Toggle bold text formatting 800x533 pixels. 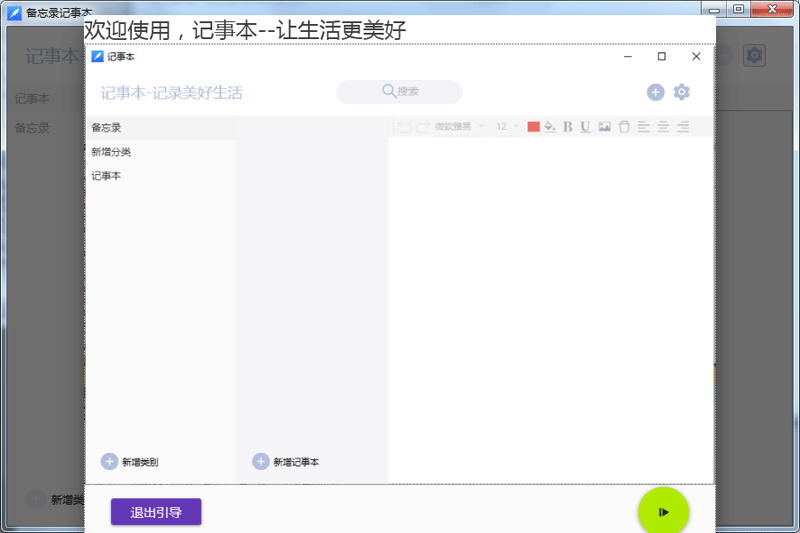567,126
